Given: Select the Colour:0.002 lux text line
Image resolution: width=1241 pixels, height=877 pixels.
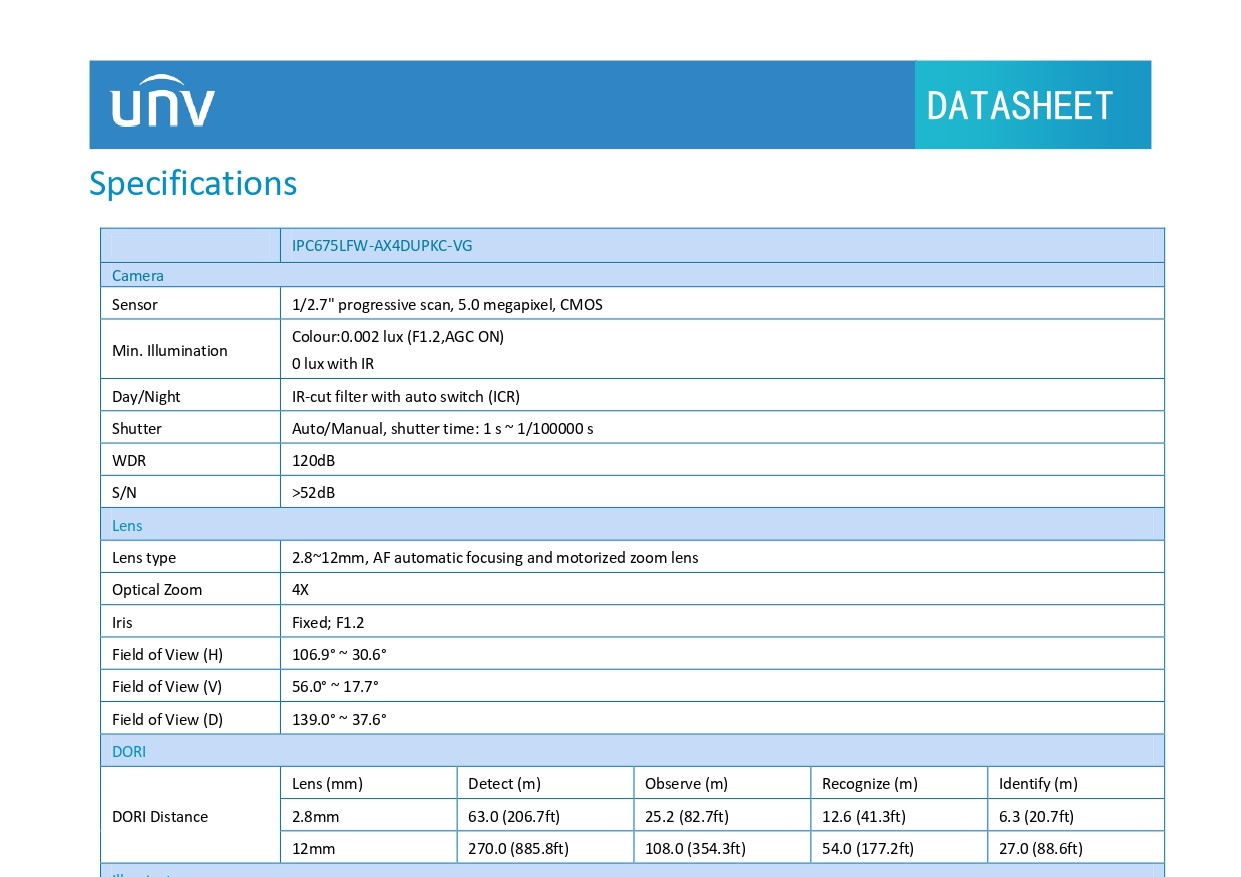Looking at the screenshot, I should pyautogui.click(x=398, y=336).
